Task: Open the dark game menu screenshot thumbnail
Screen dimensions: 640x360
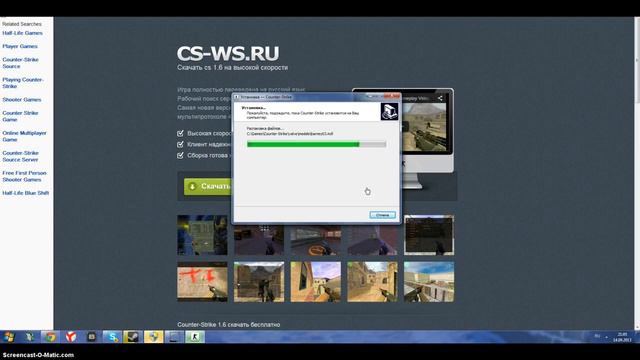Action: tap(429, 235)
